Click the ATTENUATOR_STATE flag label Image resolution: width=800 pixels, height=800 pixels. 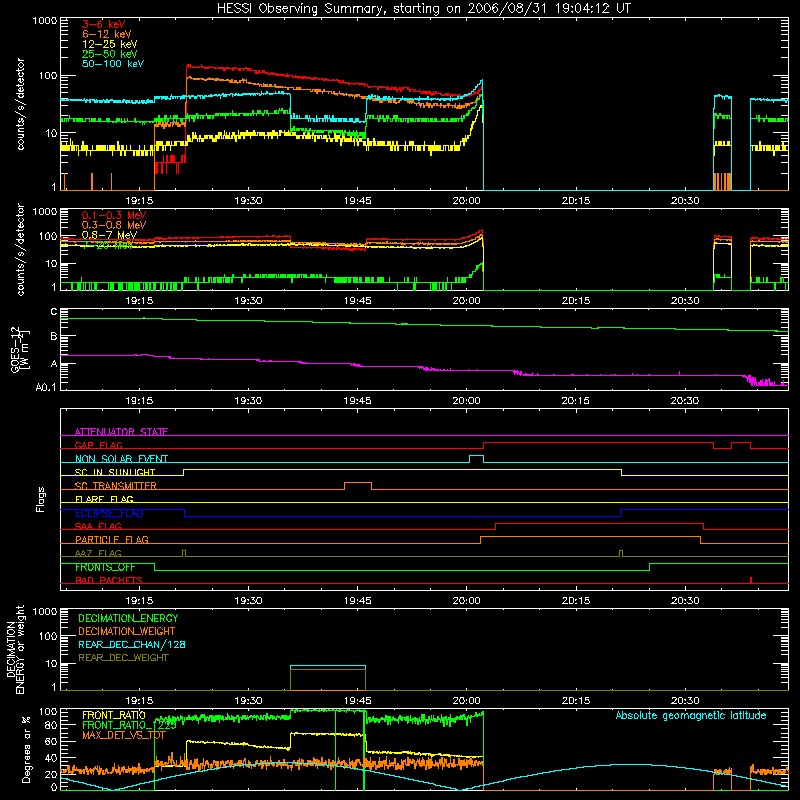pos(121,432)
